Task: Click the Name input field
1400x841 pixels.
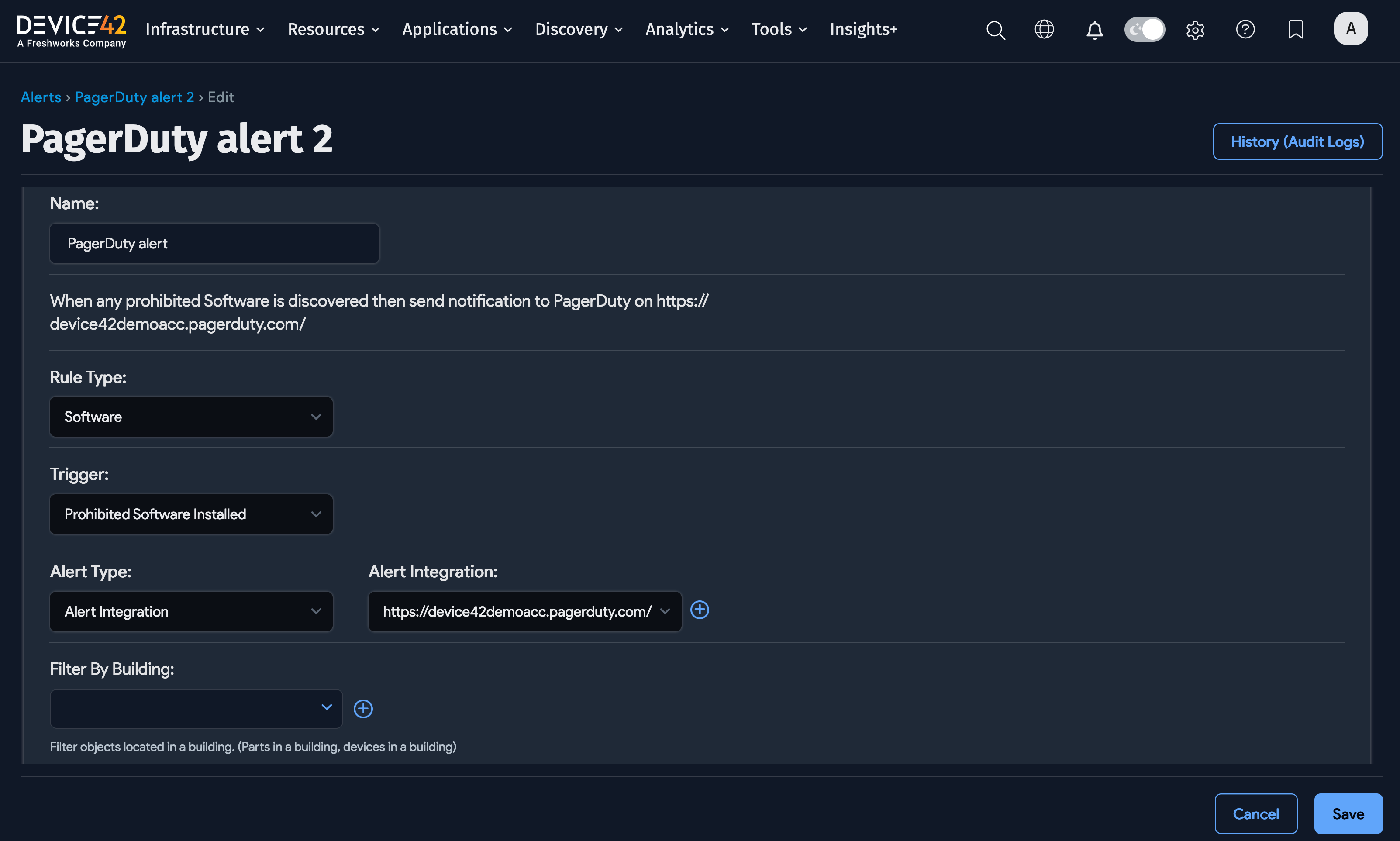Action: point(214,243)
